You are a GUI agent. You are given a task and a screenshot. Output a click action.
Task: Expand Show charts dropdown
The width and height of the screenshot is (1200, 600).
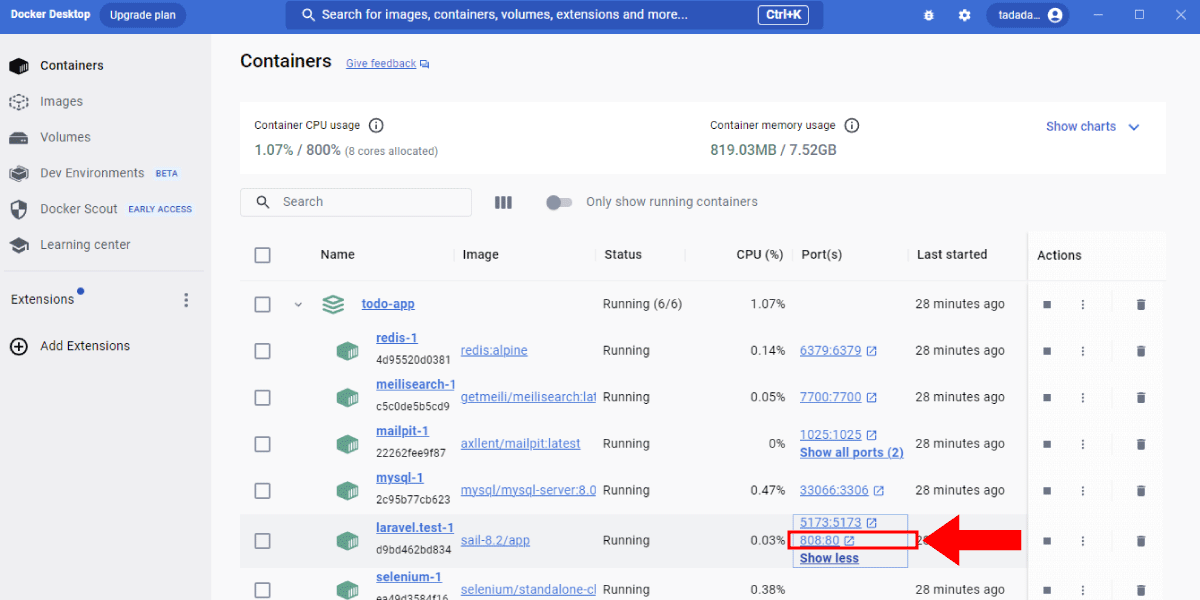pos(1092,127)
